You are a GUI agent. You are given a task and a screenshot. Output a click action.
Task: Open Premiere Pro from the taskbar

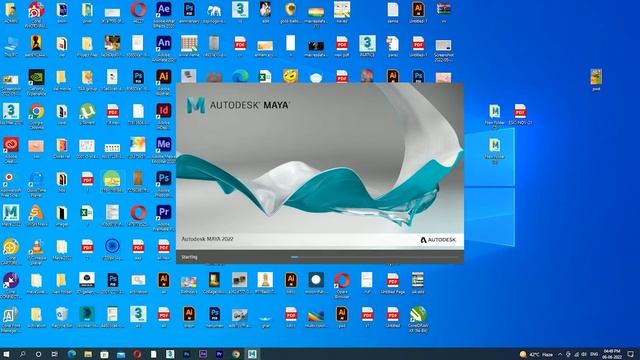[219, 354]
